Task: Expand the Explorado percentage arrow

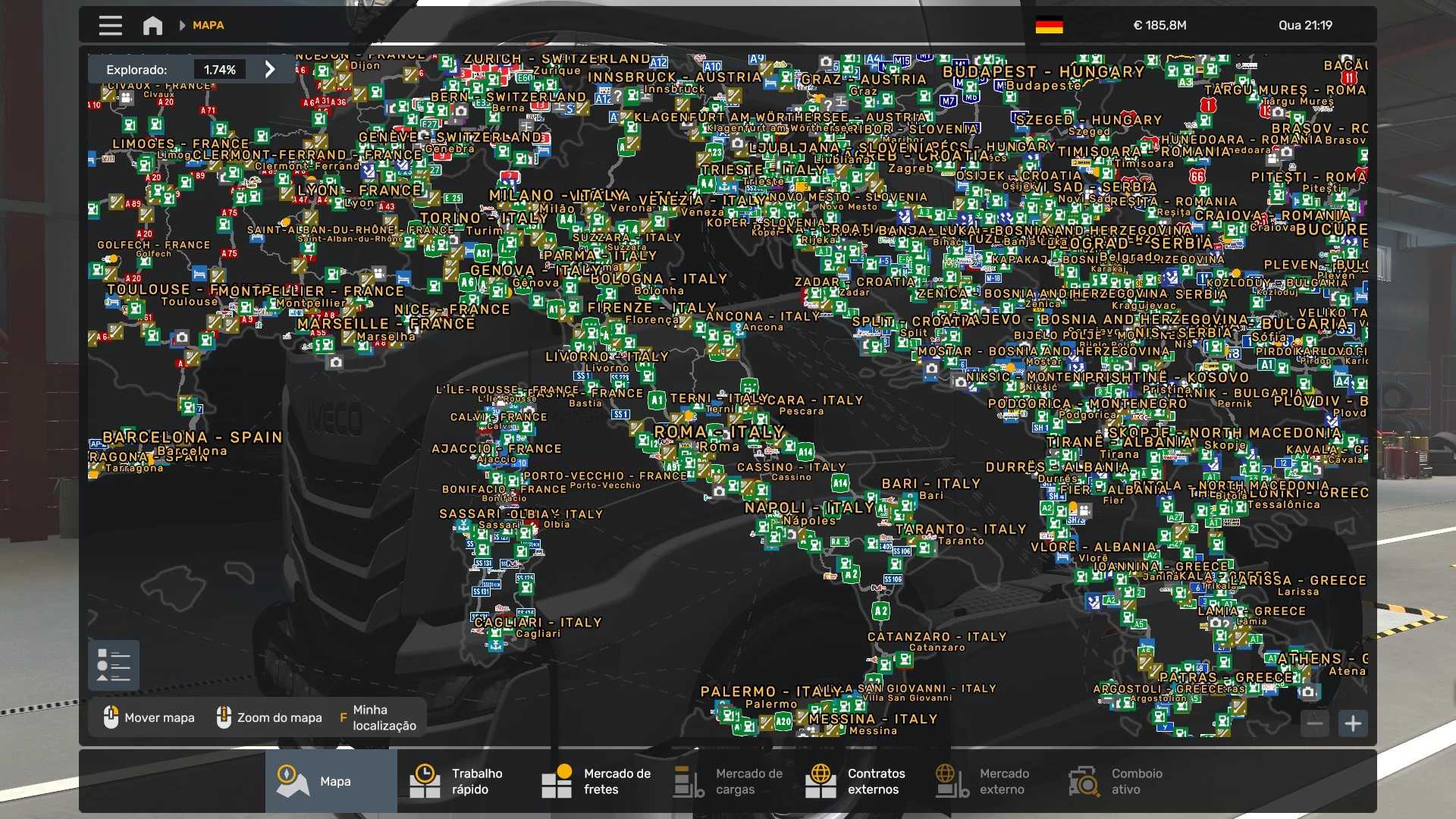Action: (x=270, y=69)
